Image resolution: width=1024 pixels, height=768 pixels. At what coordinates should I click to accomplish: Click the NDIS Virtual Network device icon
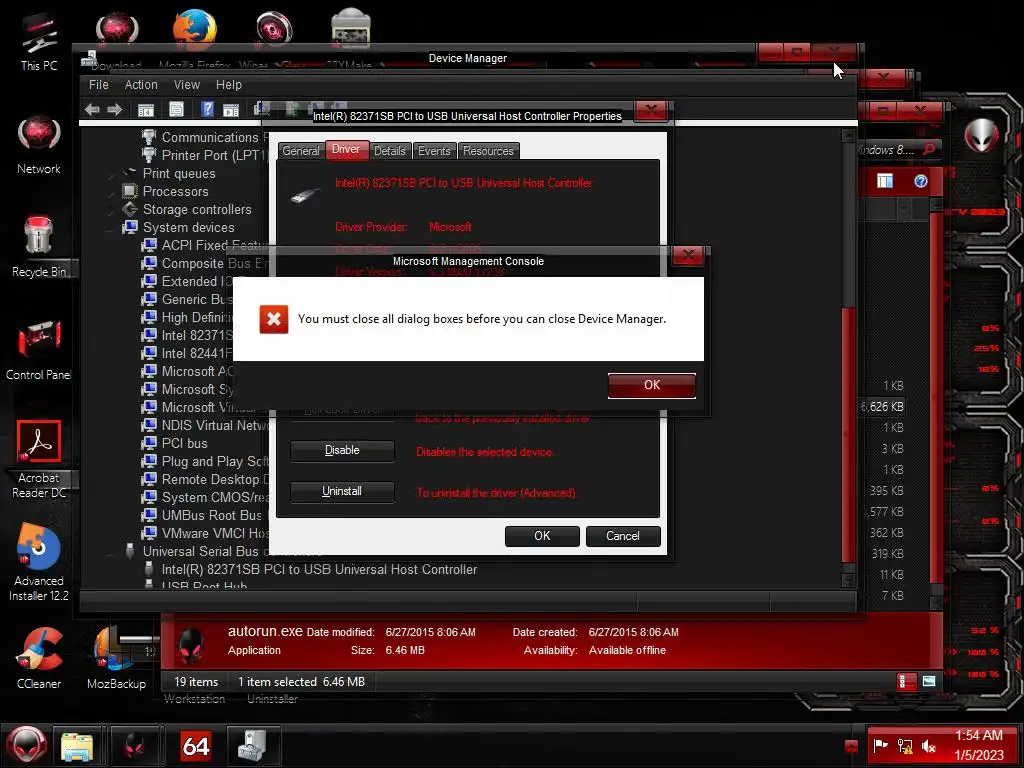point(149,425)
